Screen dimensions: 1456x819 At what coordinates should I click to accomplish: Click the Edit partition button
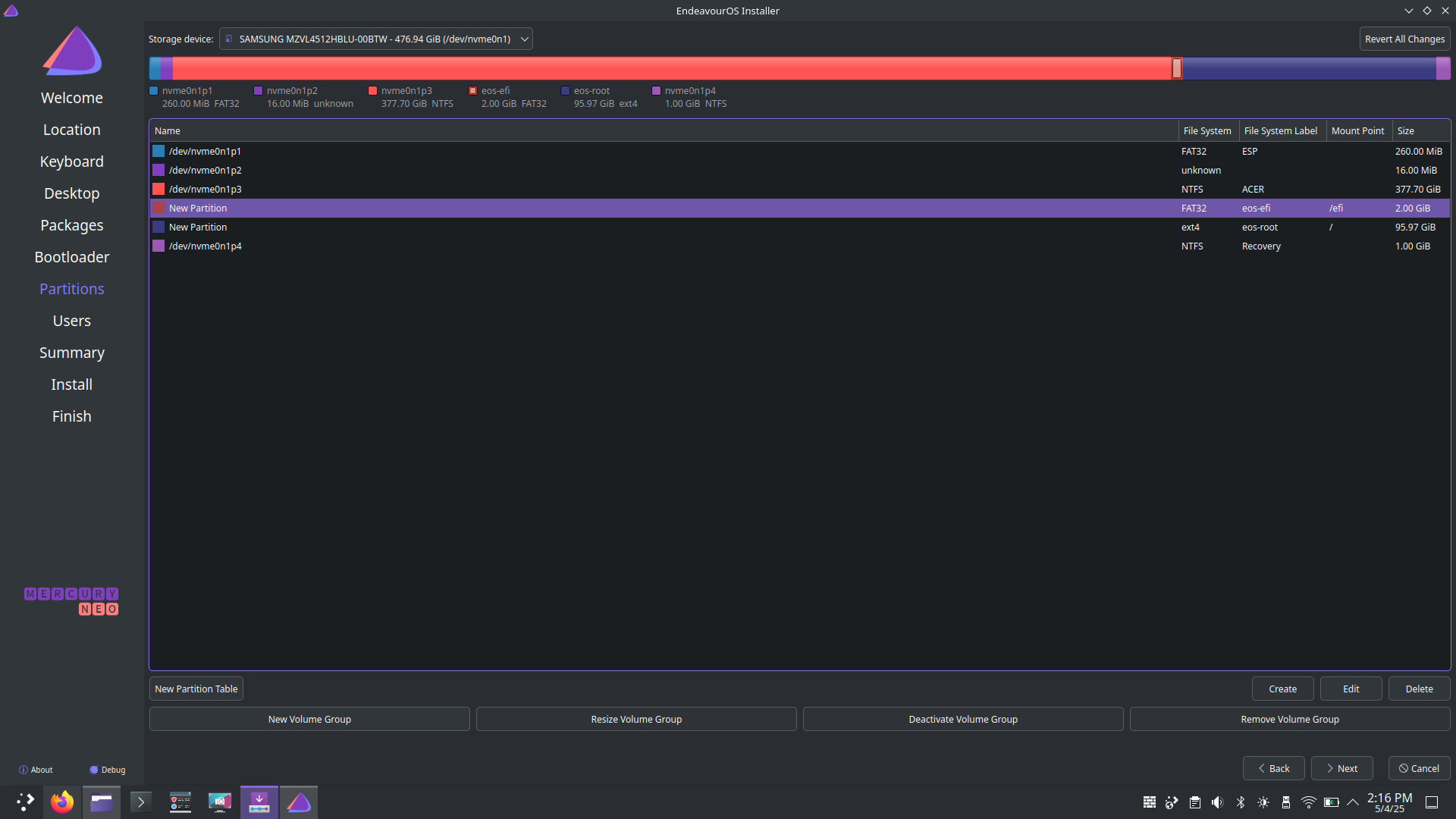(x=1351, y=689)
